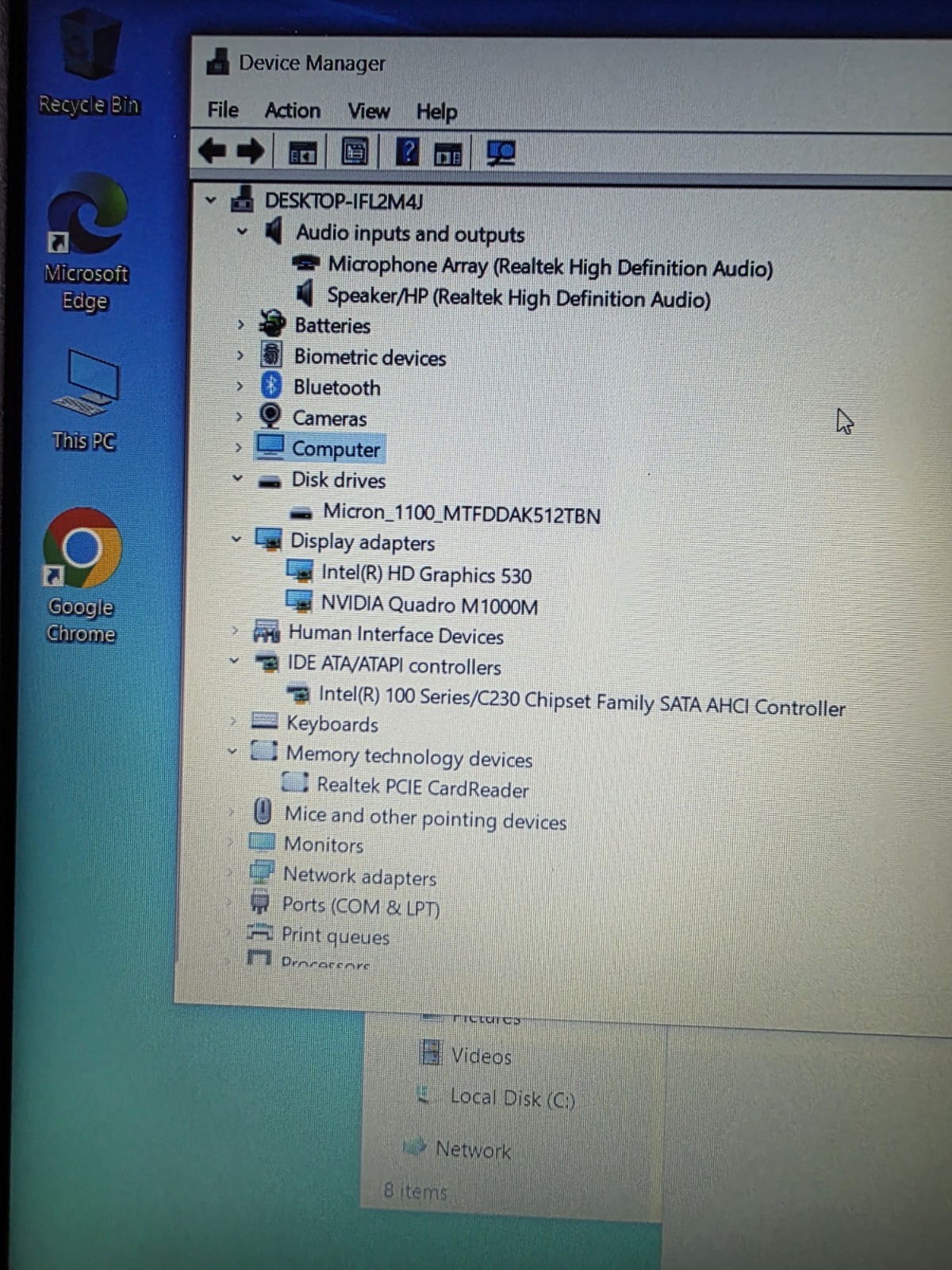Select the Keyboards category label
Screen dimensions: 952x1270
(332, 723)
